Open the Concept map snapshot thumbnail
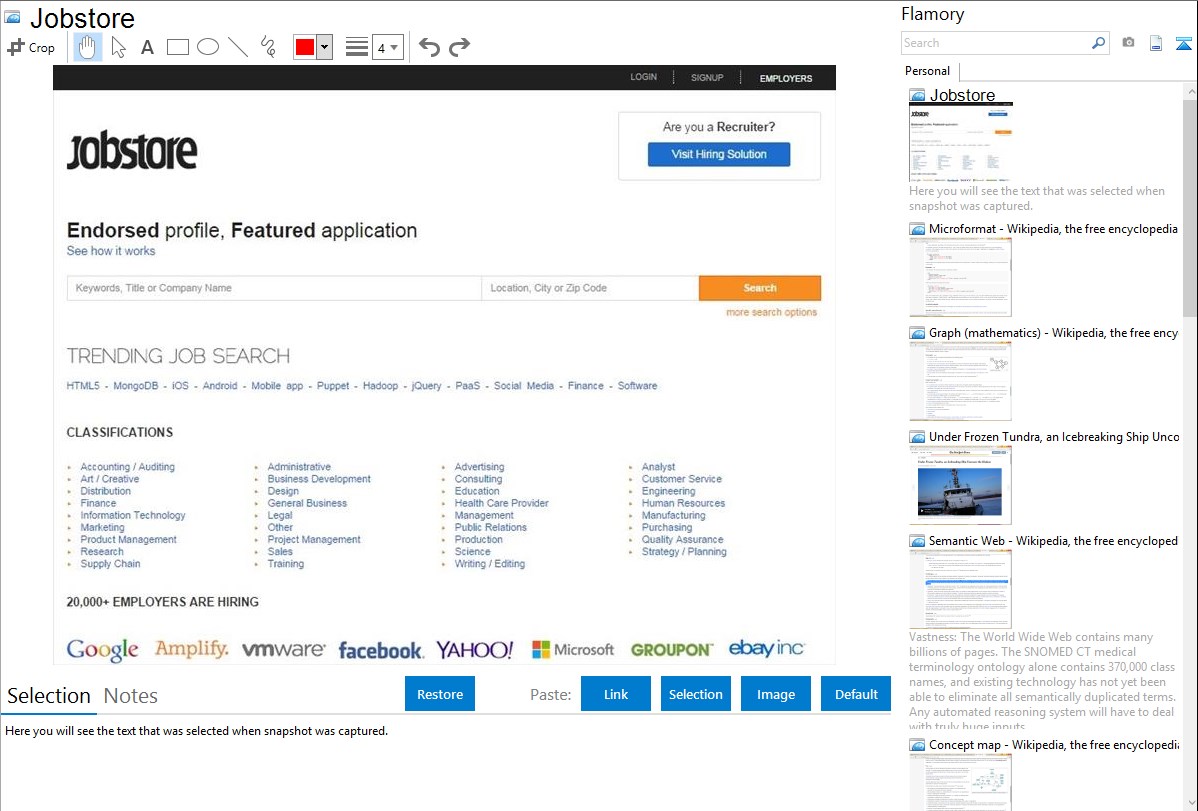The image size is (1198, 811). coord(960,782)
